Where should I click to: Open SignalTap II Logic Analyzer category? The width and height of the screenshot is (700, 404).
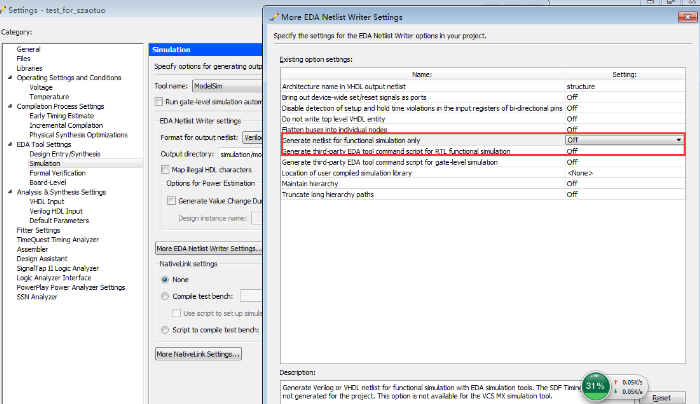58,268
